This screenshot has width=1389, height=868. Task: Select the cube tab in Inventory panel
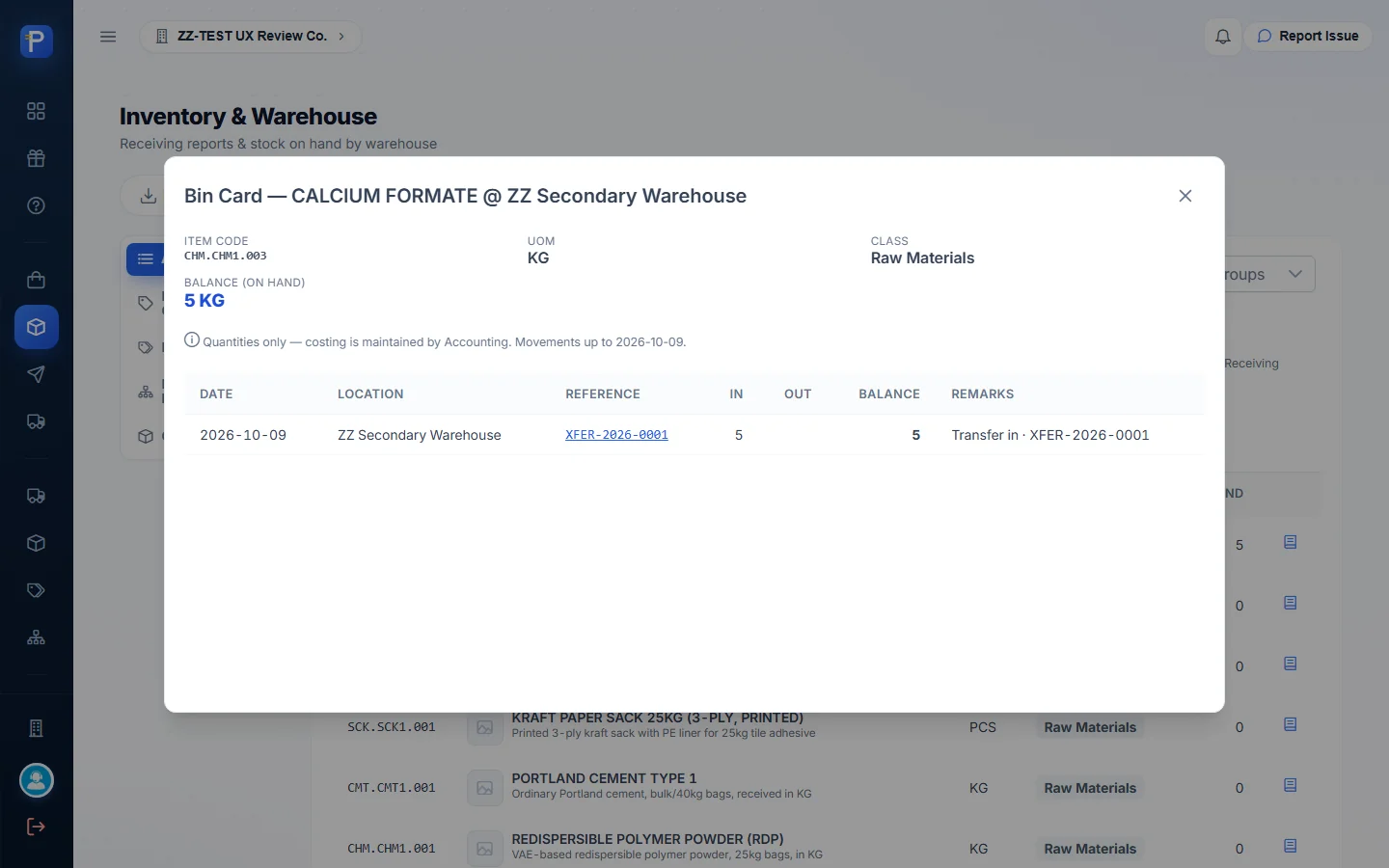click(x=146, y=436)
